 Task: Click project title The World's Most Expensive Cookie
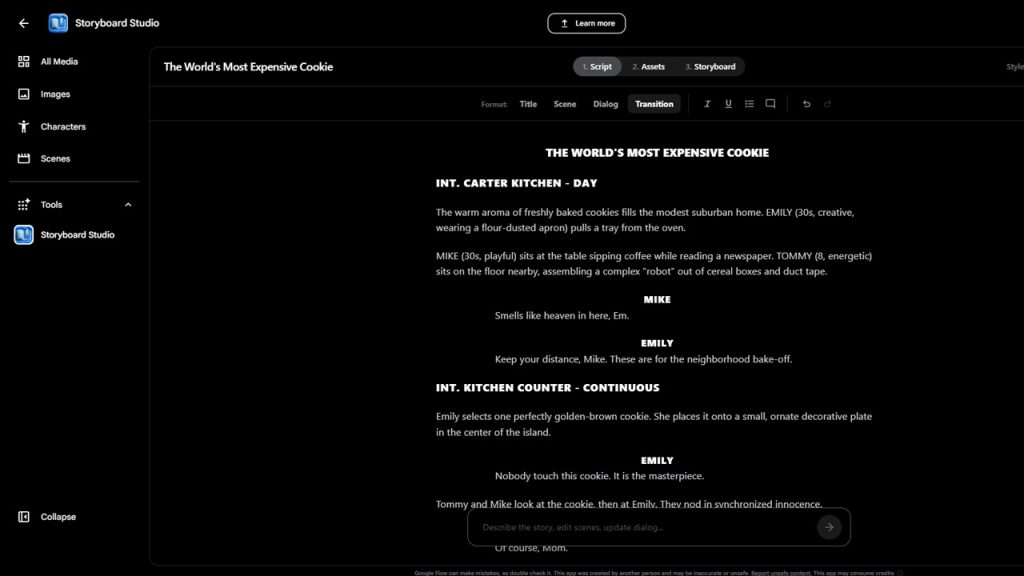pyautogui.click(x=248, y=67)
